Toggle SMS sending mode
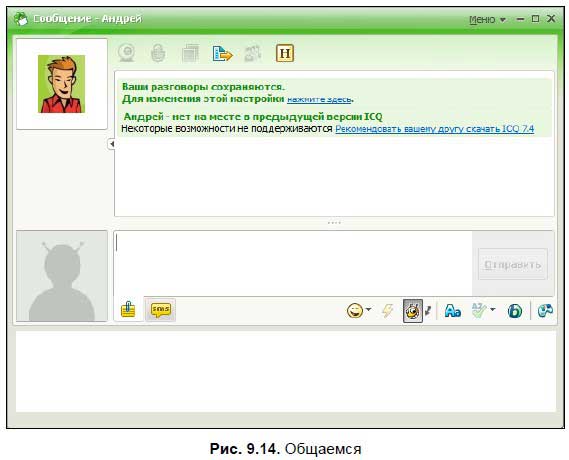 click(160, 309)
